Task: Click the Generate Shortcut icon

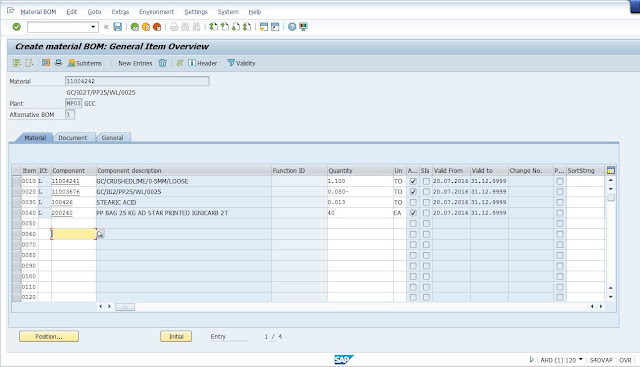Action: pos(275,27)
